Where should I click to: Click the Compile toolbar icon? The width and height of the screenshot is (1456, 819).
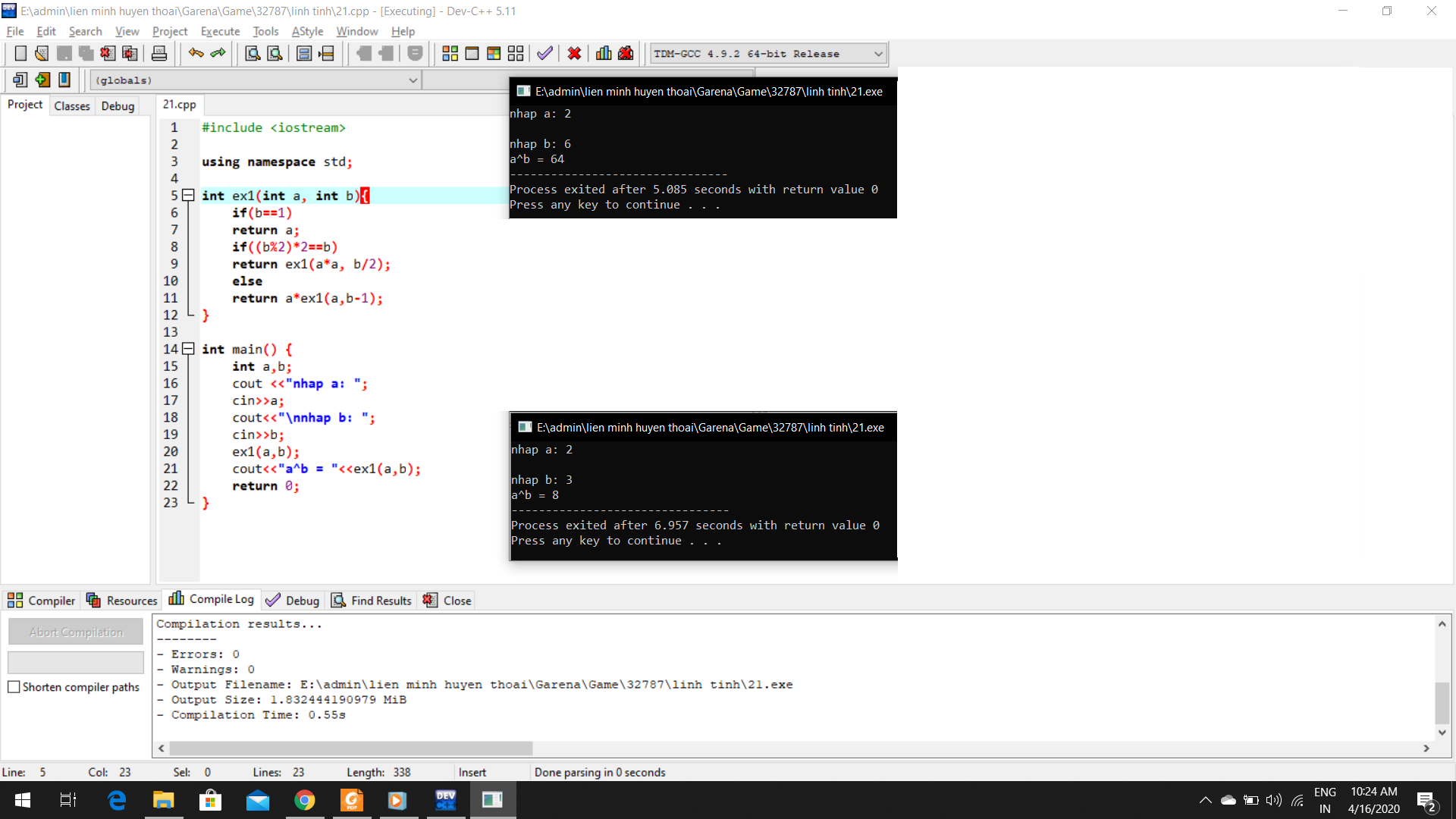pyautogui.click(x=450, y=54)
